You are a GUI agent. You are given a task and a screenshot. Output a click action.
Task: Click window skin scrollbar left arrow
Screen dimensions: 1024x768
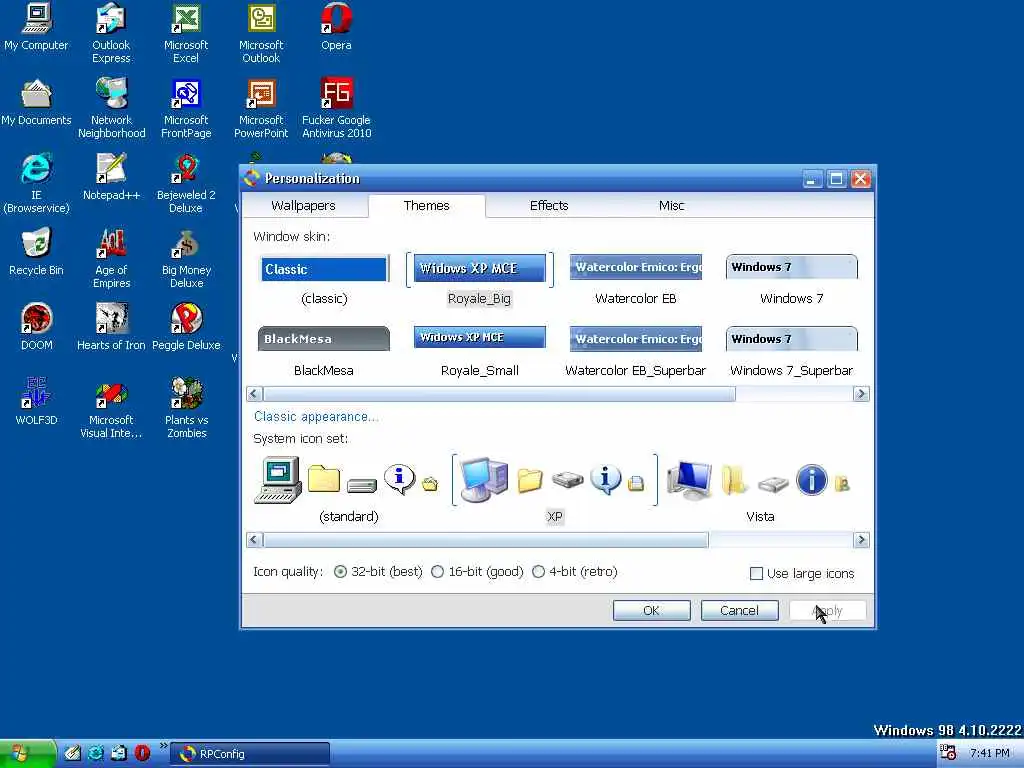pyautogui.click(x=255, y=394)
